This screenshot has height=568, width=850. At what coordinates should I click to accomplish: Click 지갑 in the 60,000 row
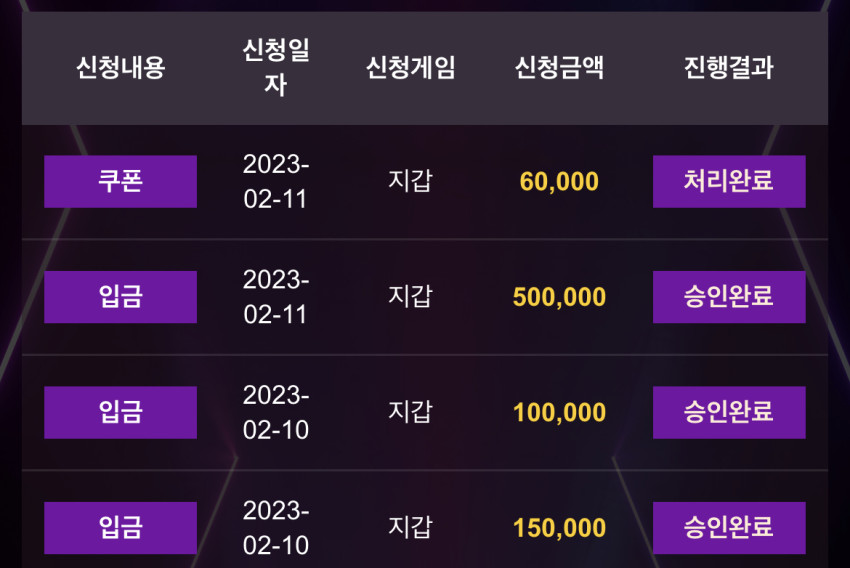(x=410, y=181)
